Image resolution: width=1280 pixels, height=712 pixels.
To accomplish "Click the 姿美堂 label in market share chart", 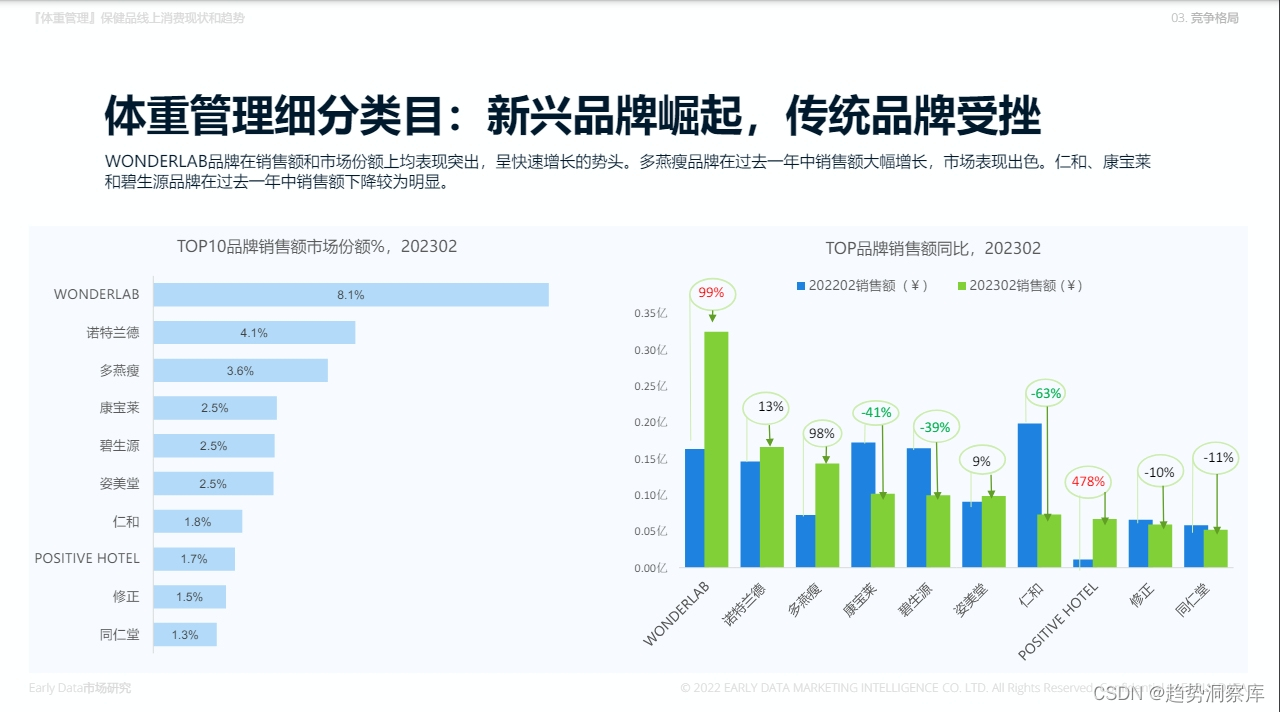I will pyautogui.click(x=119, y=484).
